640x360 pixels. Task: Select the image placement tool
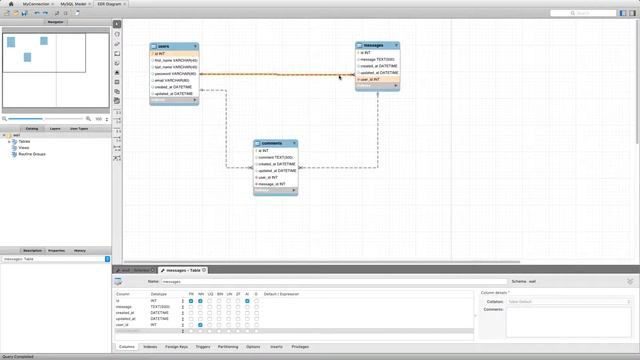point(117,73)
